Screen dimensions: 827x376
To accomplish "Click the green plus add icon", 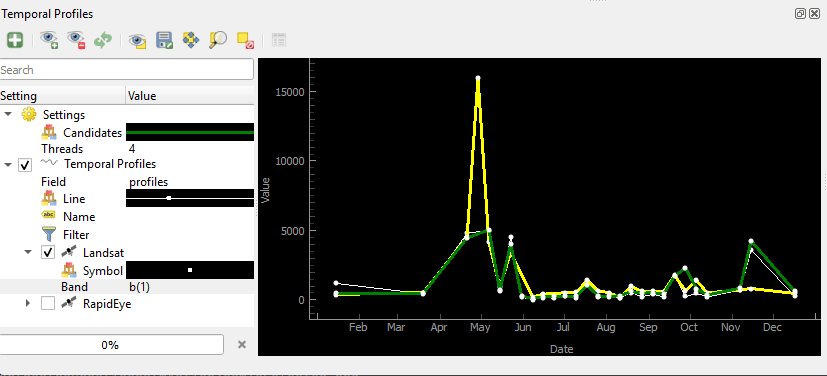I will tap(15, 40).
